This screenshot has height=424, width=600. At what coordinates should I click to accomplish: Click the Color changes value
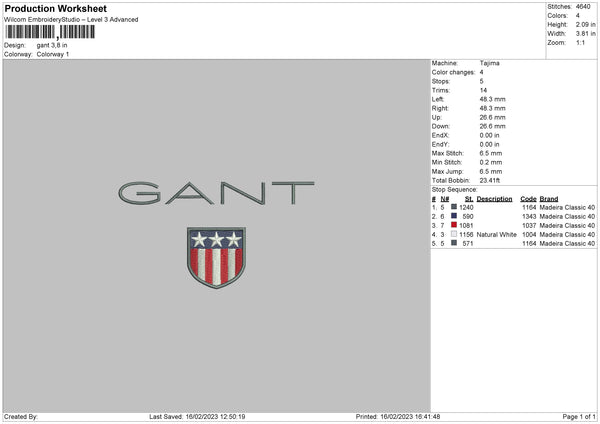(x=481, y=72)
